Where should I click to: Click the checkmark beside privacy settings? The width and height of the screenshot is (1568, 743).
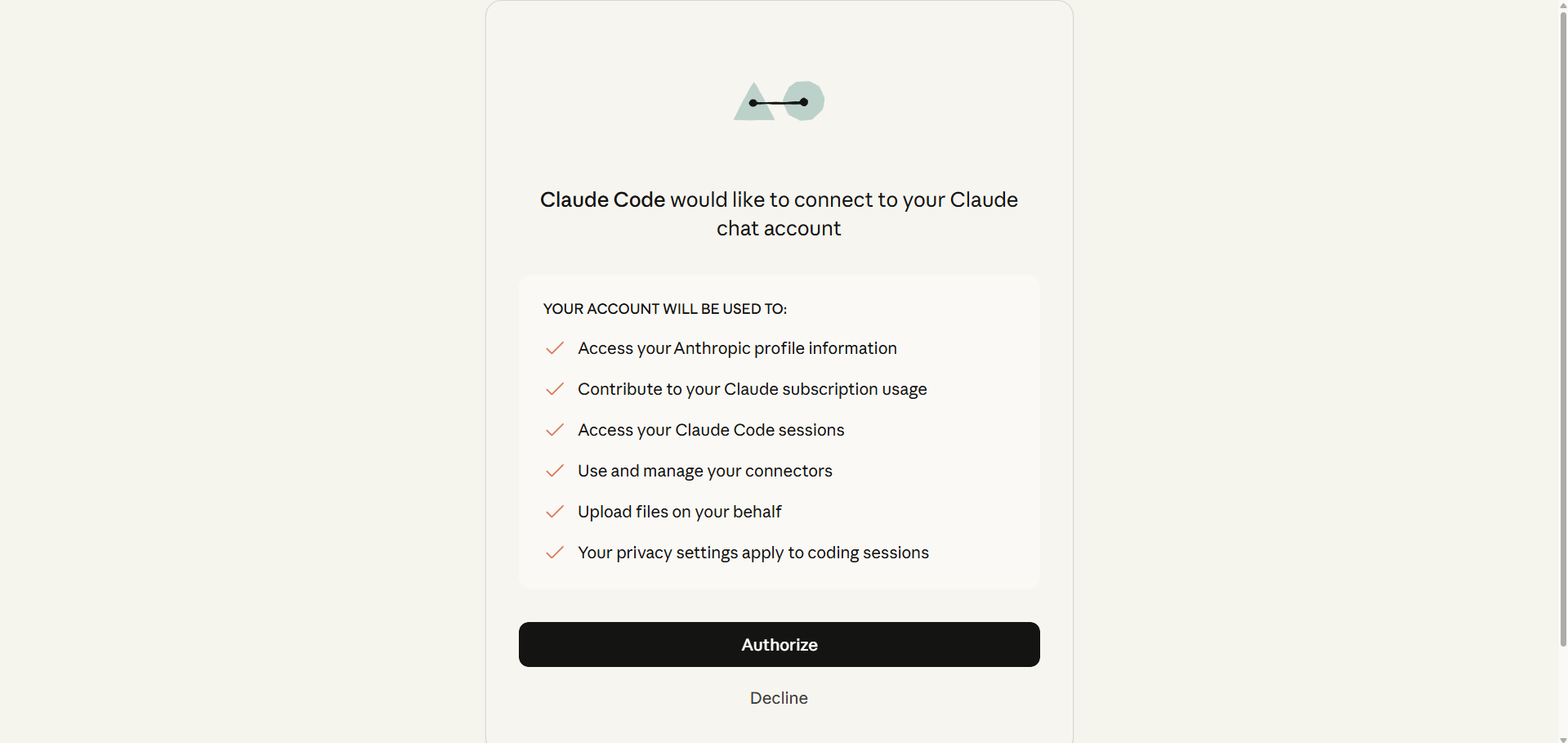click(x=554, y=553)
